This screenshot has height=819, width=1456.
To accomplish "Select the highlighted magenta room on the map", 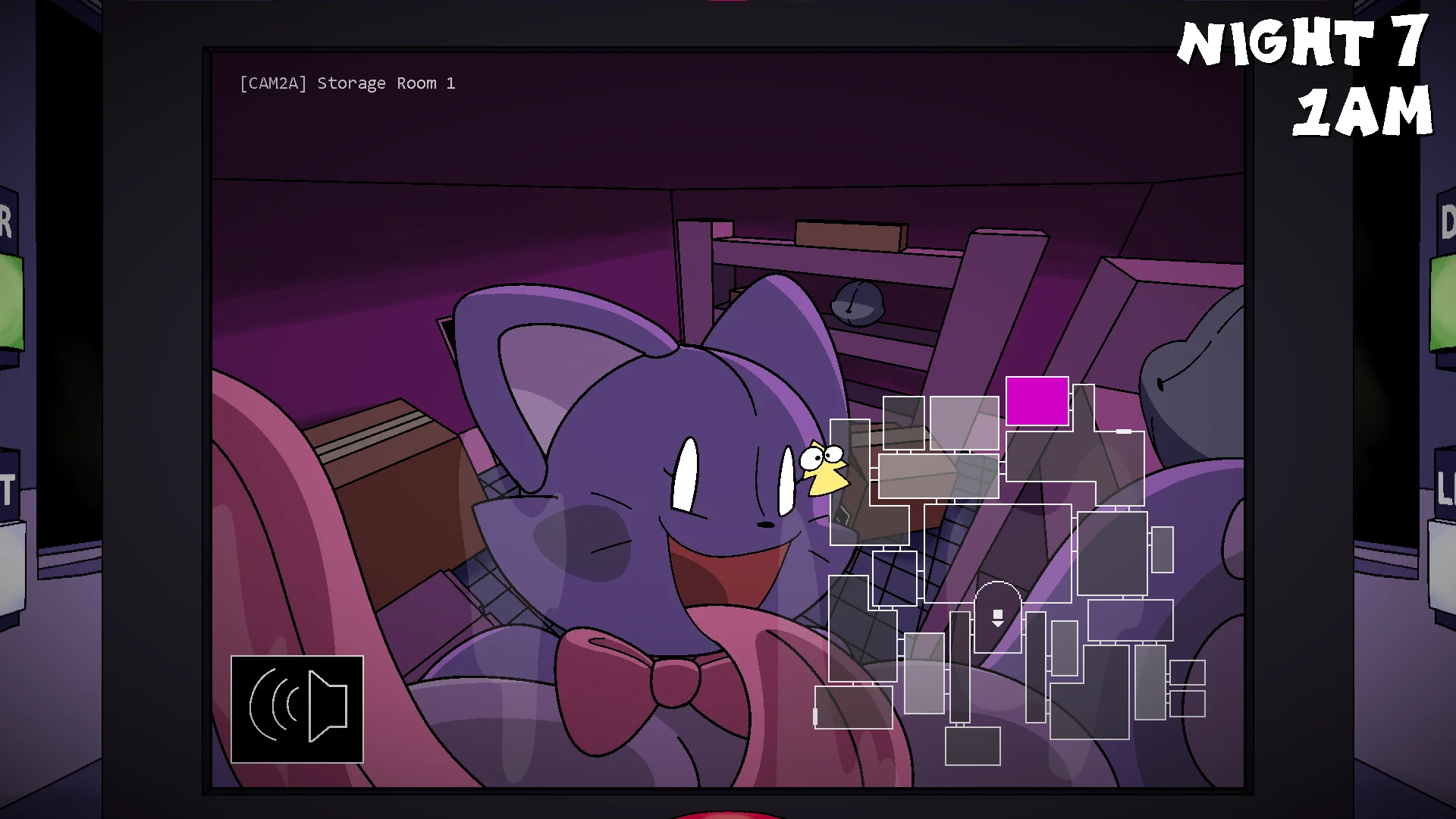I will click(1037, 401).
